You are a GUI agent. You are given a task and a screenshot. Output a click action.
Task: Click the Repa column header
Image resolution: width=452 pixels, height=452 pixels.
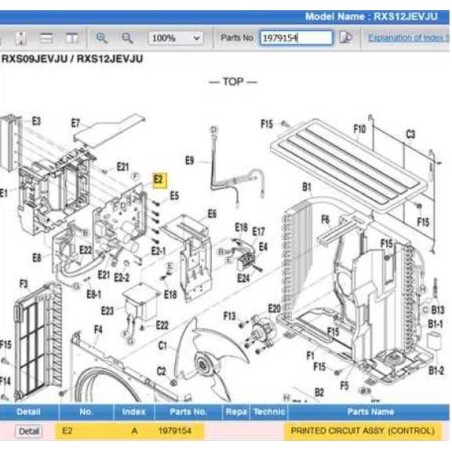pos(236,412)
